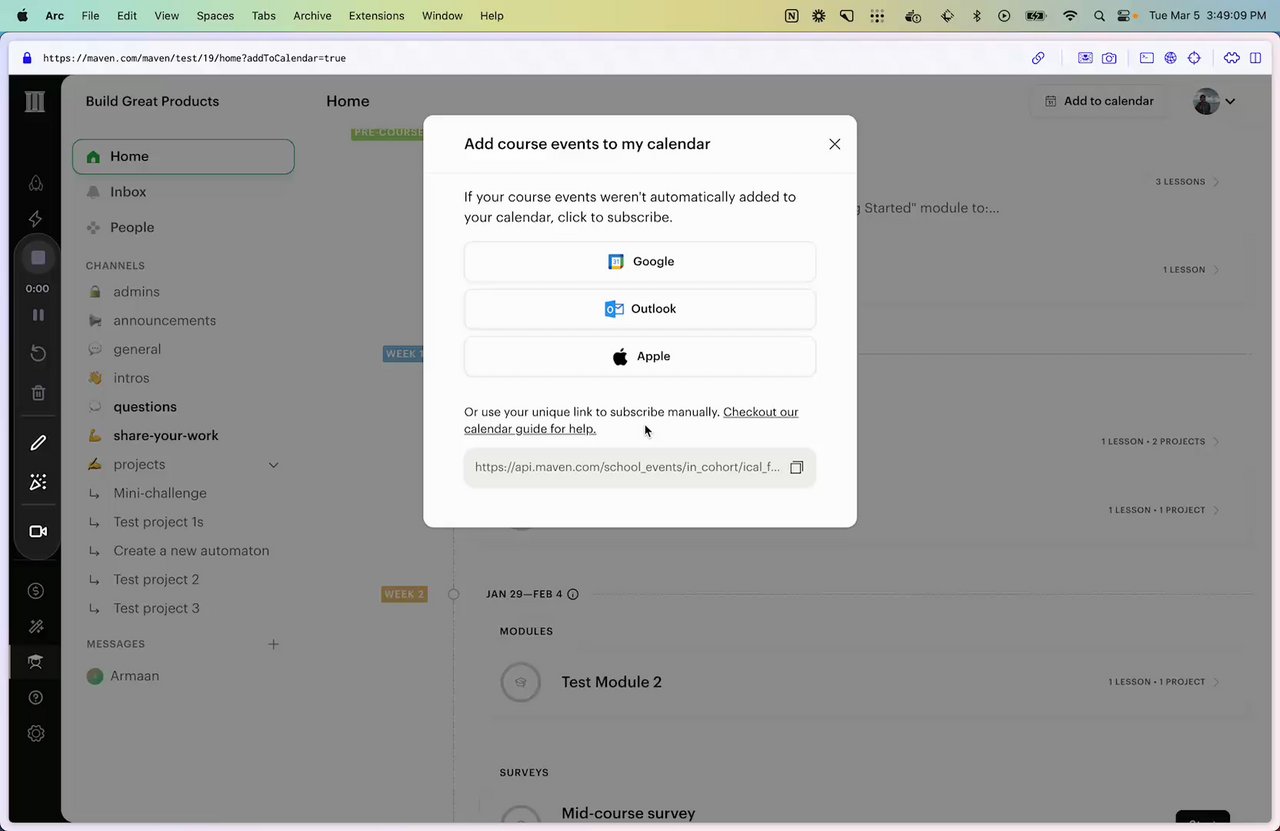Open help with the question mark icon
The width and height of the screenshot is (1280, 831).
point(36,697)
